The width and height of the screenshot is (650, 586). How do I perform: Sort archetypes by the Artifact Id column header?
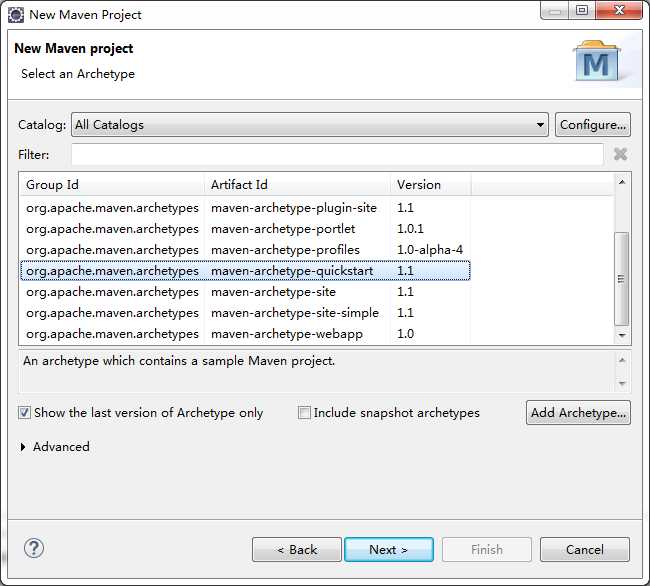tap(297, 184)
